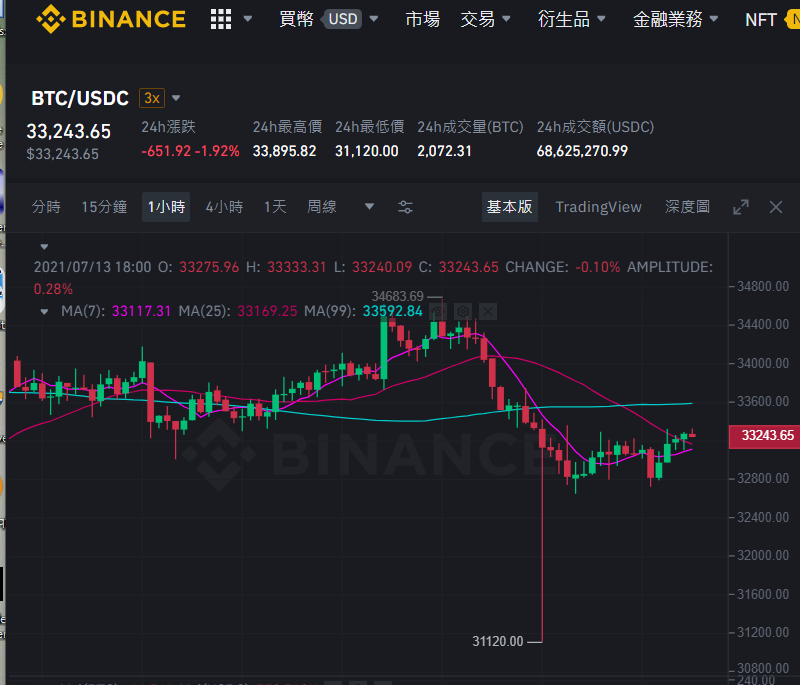Switch chart to 分時 time view
The height and width of the screenshot is (685, 800).
tap(46, 207)
